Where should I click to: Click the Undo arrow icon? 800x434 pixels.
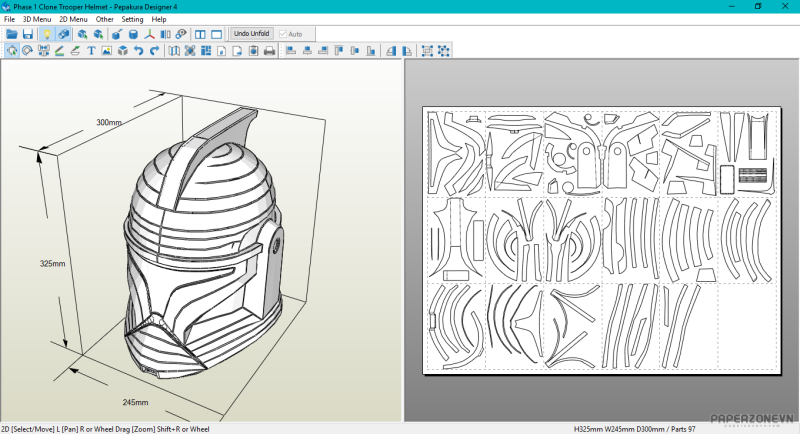138,51
